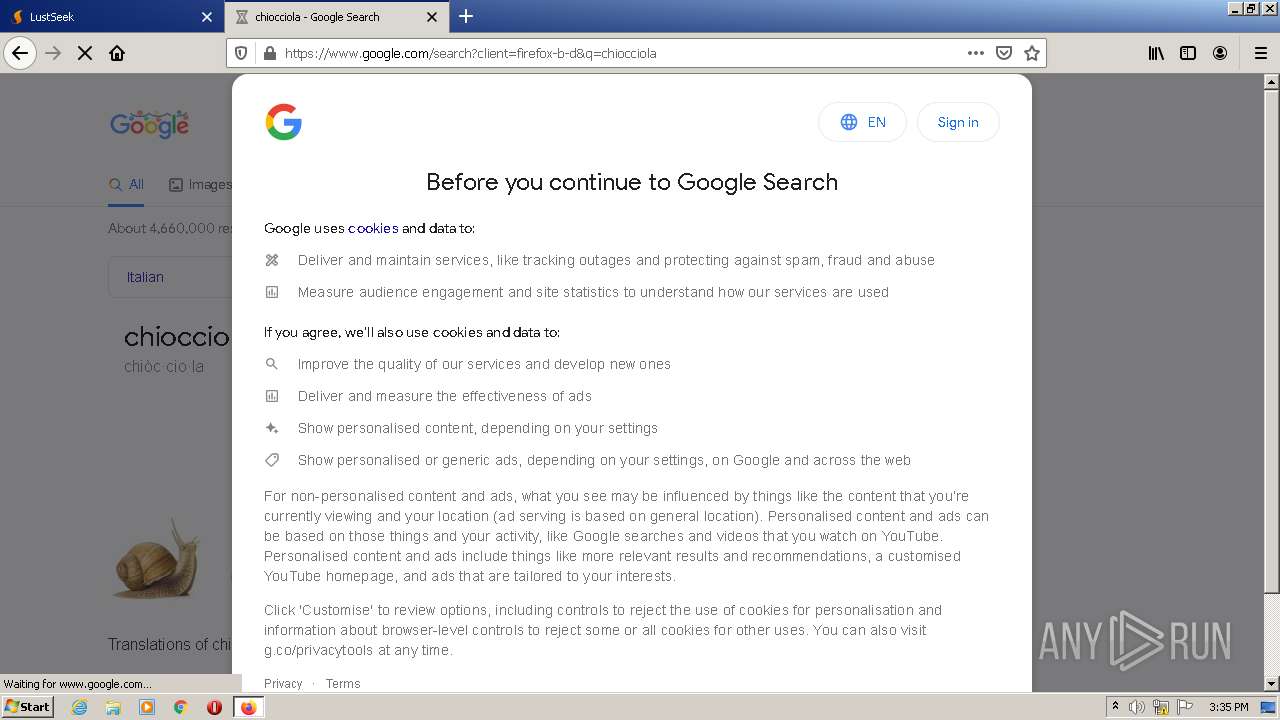Open the Action Center flag icon
Image resolution: width=1280 pixels, height=720 pixels.
tap(1185, 707)
